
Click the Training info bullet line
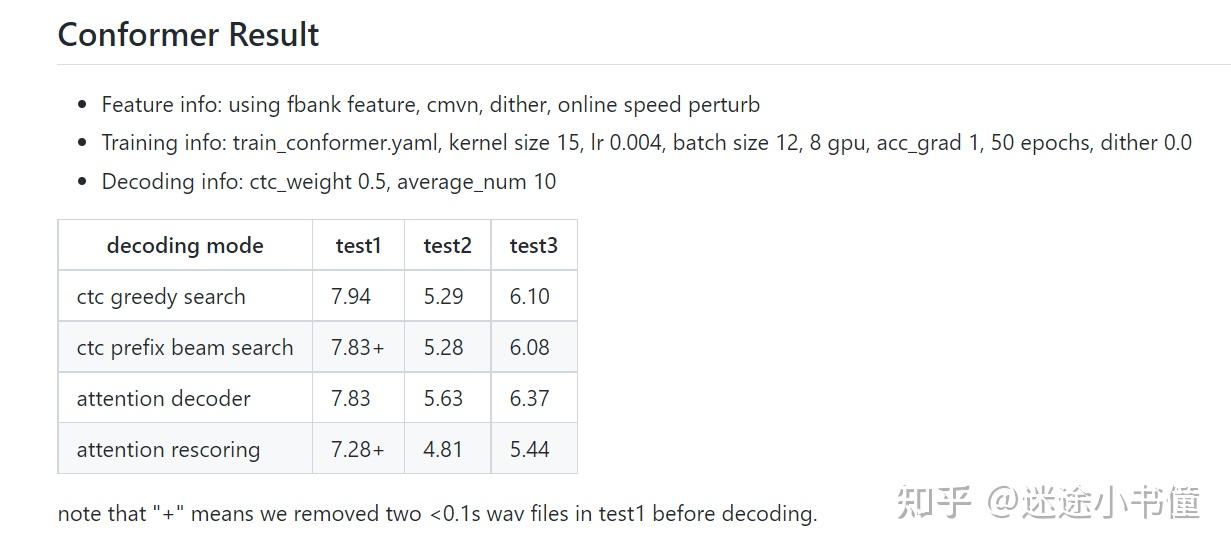tap(646, 143)
